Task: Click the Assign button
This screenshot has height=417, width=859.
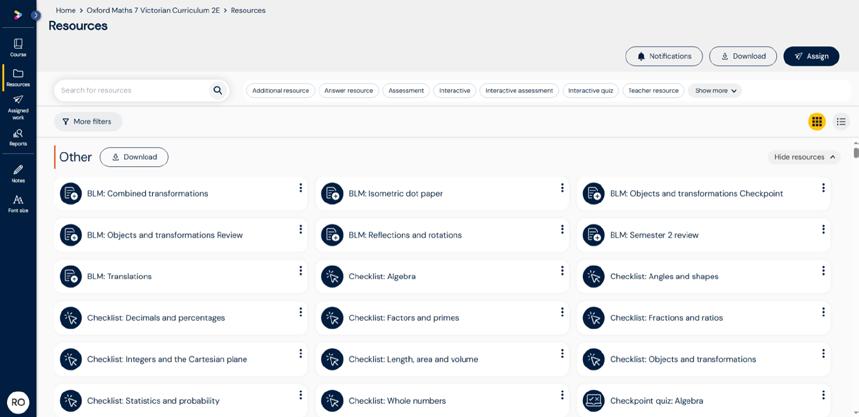Action: 811,56
